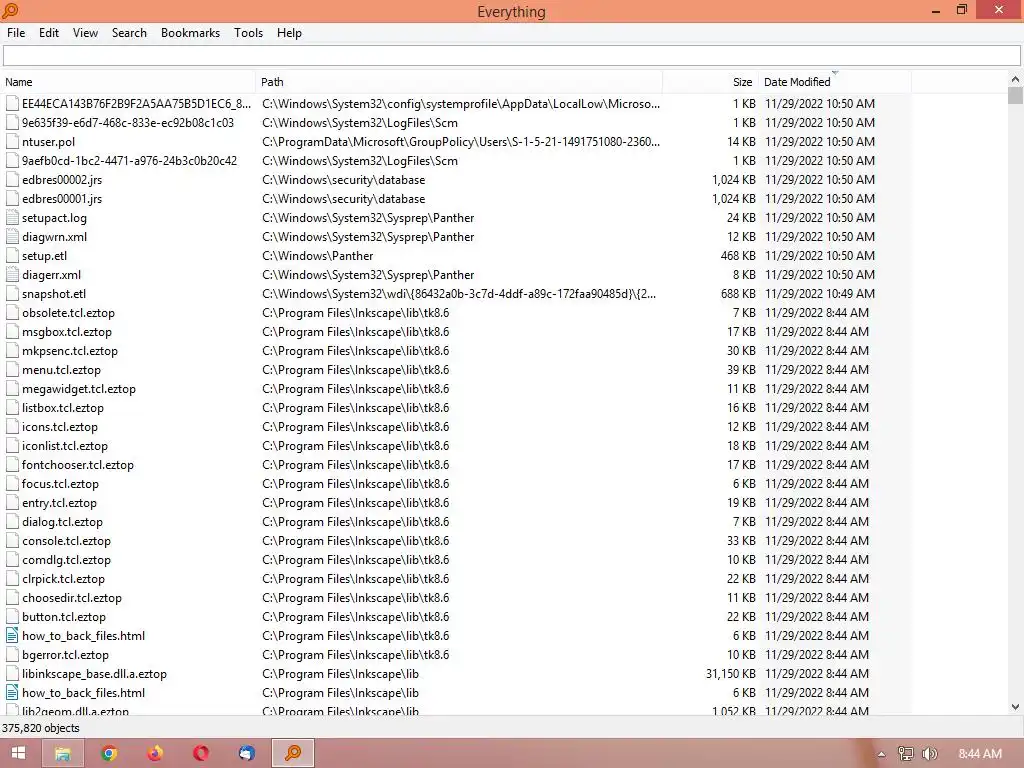This screenshot has width=1024, height=768.
Task: Click the system tray network icon
Action: tap(905, 754)
